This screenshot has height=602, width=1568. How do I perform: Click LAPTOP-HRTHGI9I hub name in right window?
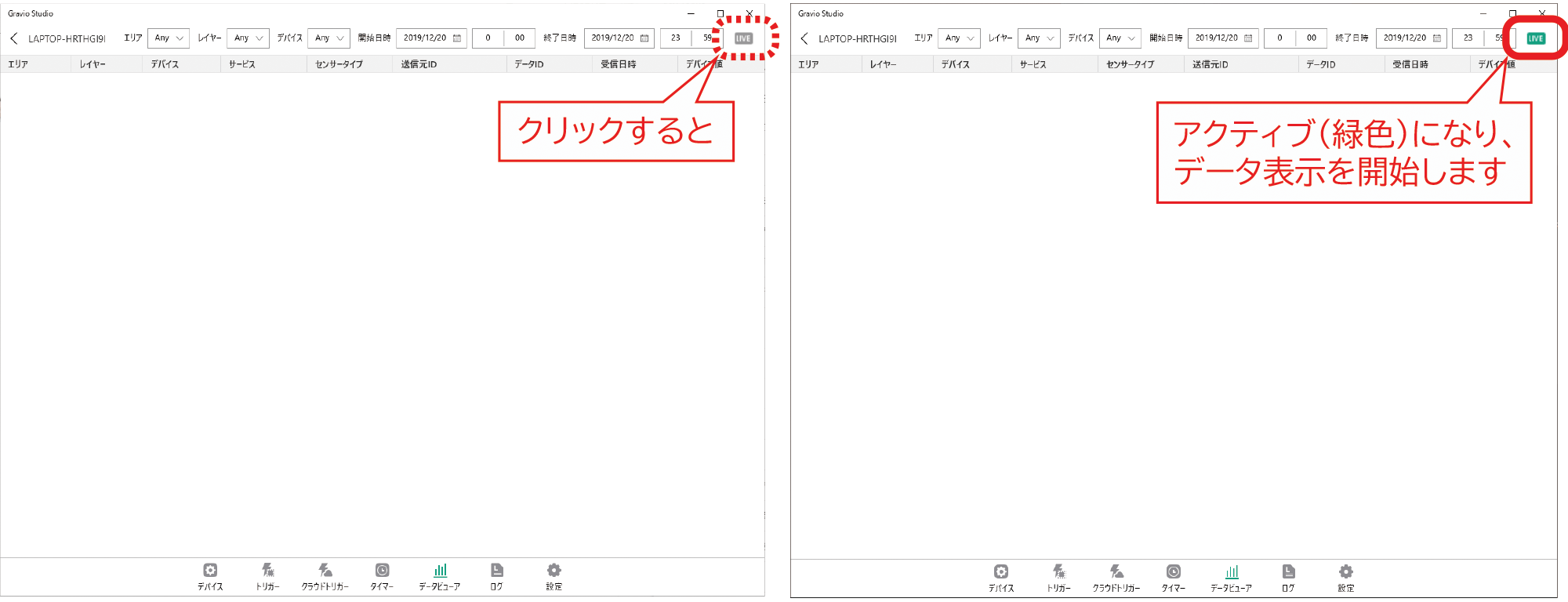coord(858,38)
